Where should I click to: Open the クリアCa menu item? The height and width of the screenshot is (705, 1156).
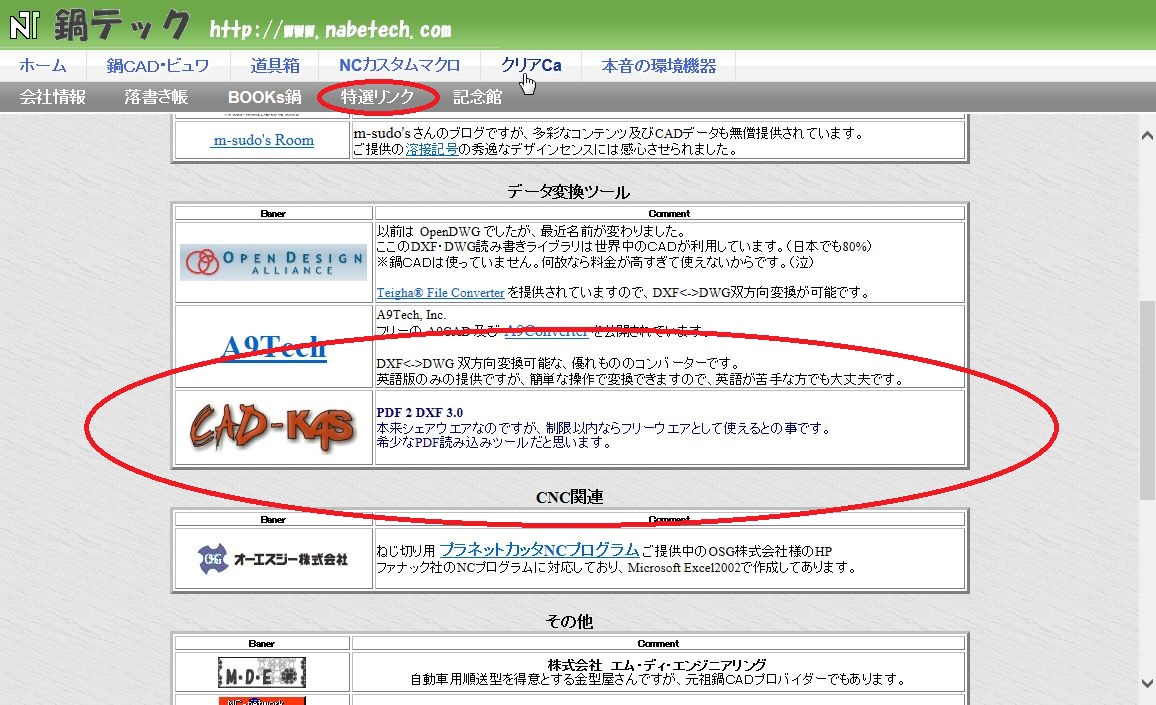coord(531,65)
